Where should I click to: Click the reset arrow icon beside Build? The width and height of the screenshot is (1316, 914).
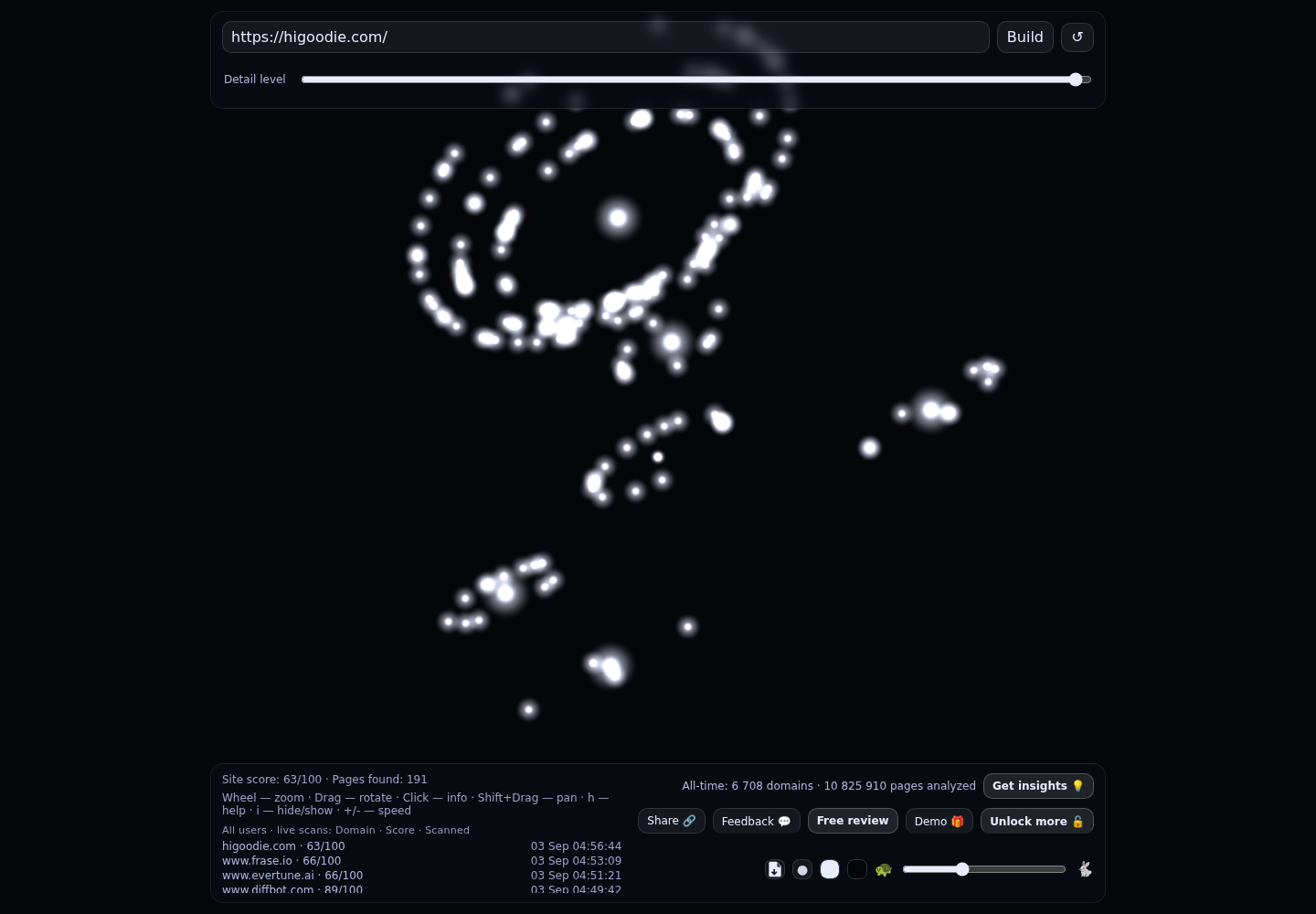[1077, 37]
